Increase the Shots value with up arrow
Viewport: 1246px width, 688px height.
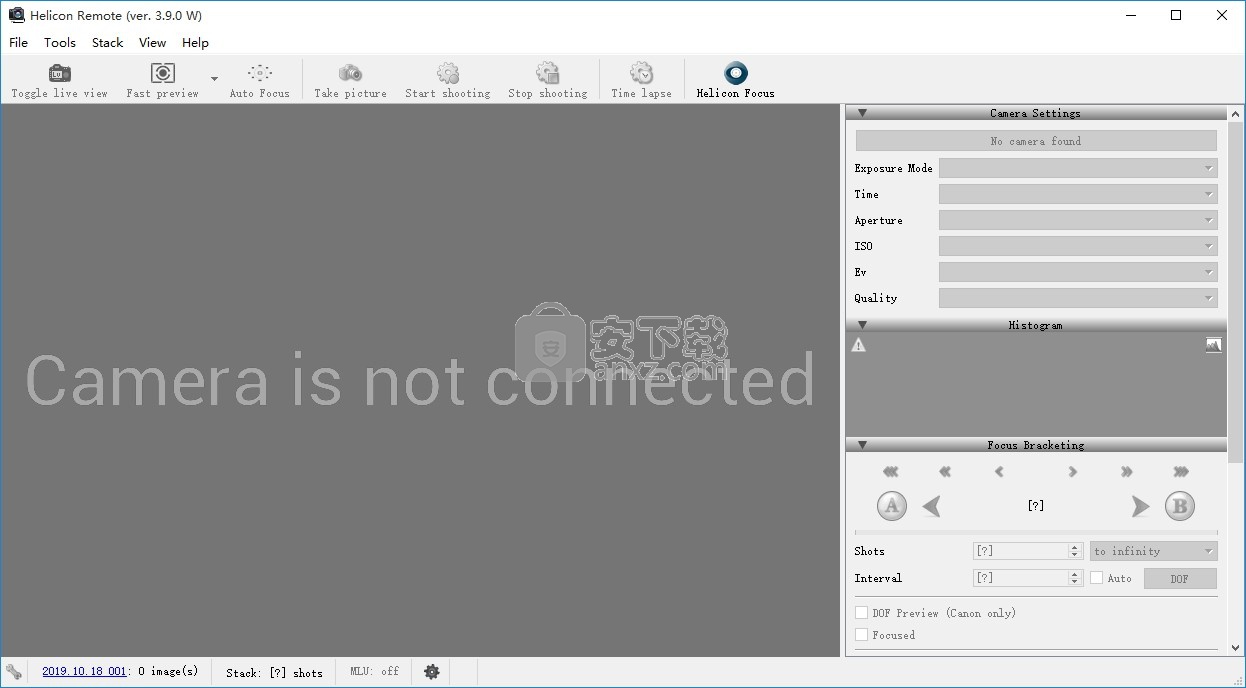[1076, 547]
